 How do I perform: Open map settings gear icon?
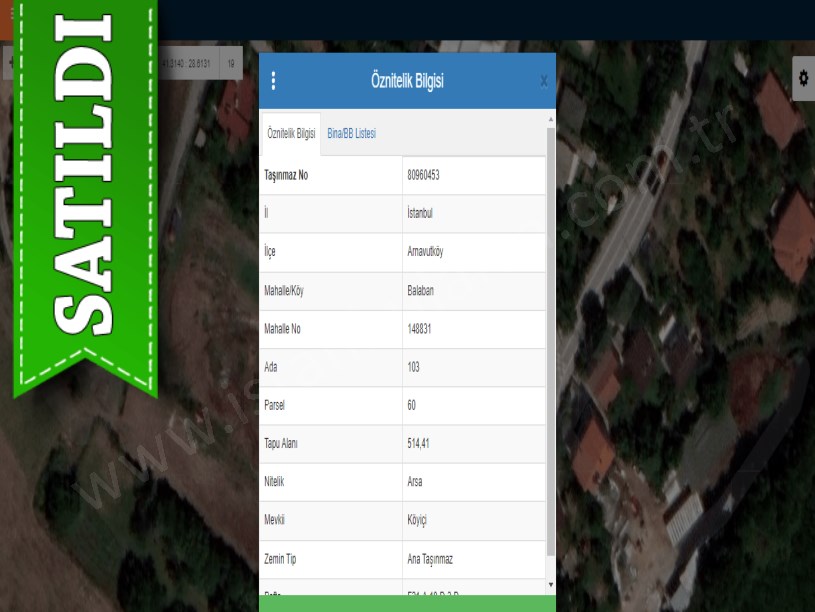tap(802, 79)
